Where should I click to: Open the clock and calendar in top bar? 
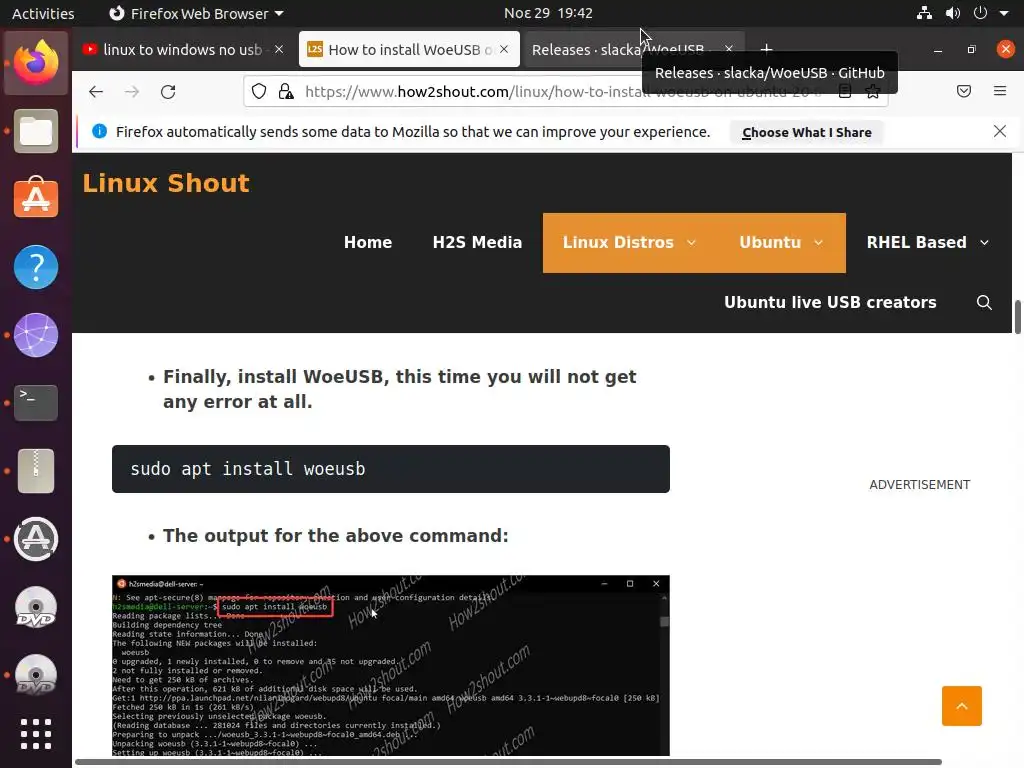(x=548, y=13)
